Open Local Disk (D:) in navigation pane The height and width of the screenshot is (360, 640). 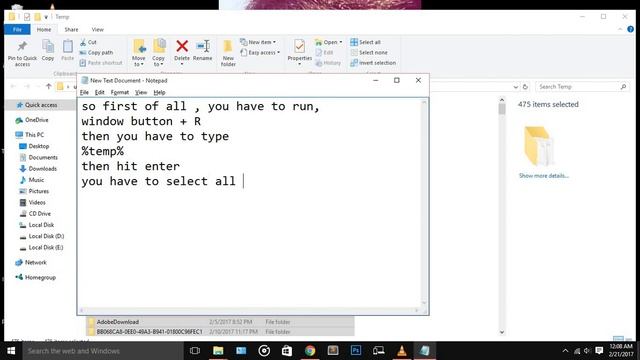click(42, 236)
